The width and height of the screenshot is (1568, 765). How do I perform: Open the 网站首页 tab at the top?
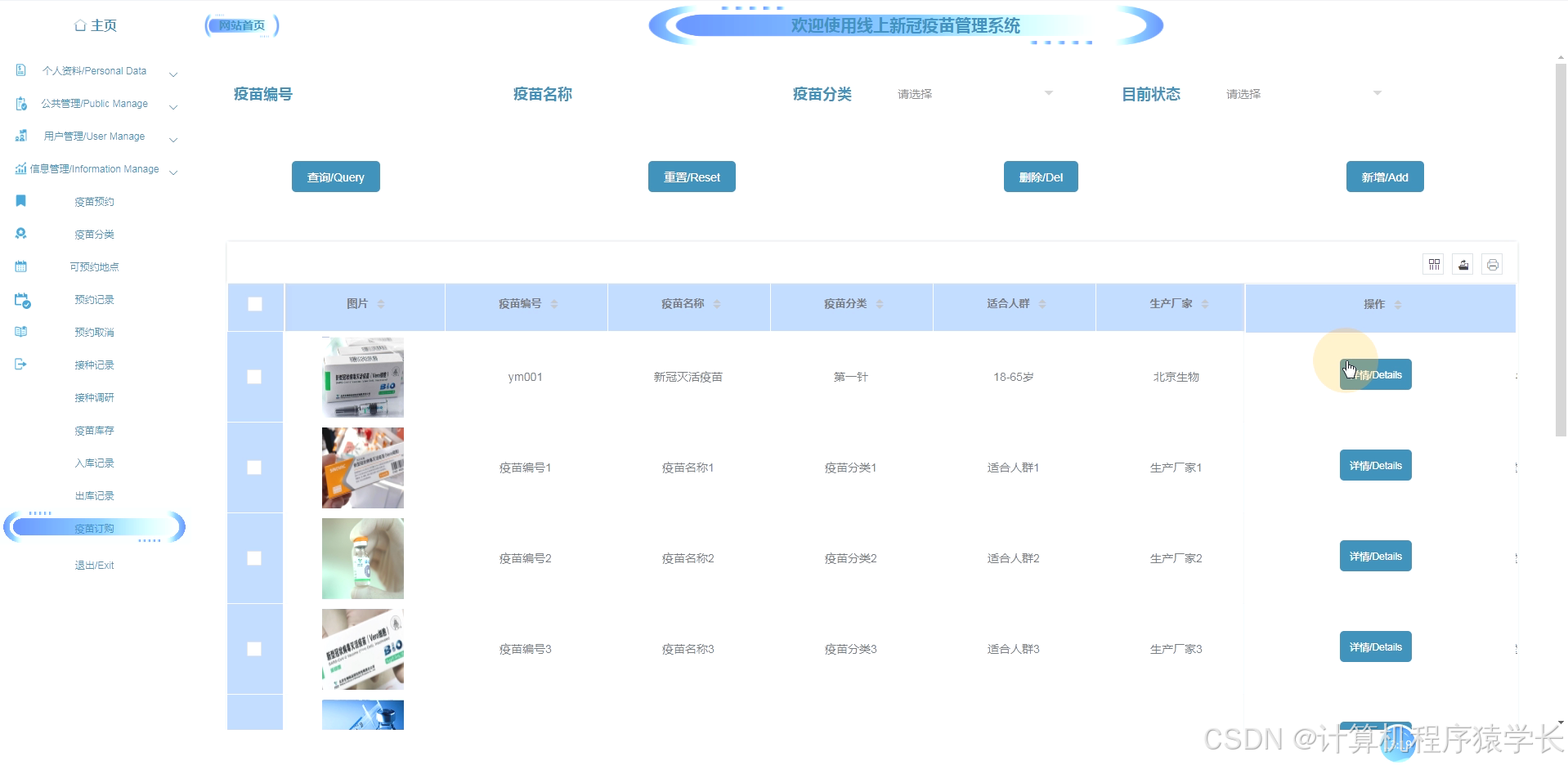(x=241, y=25)
